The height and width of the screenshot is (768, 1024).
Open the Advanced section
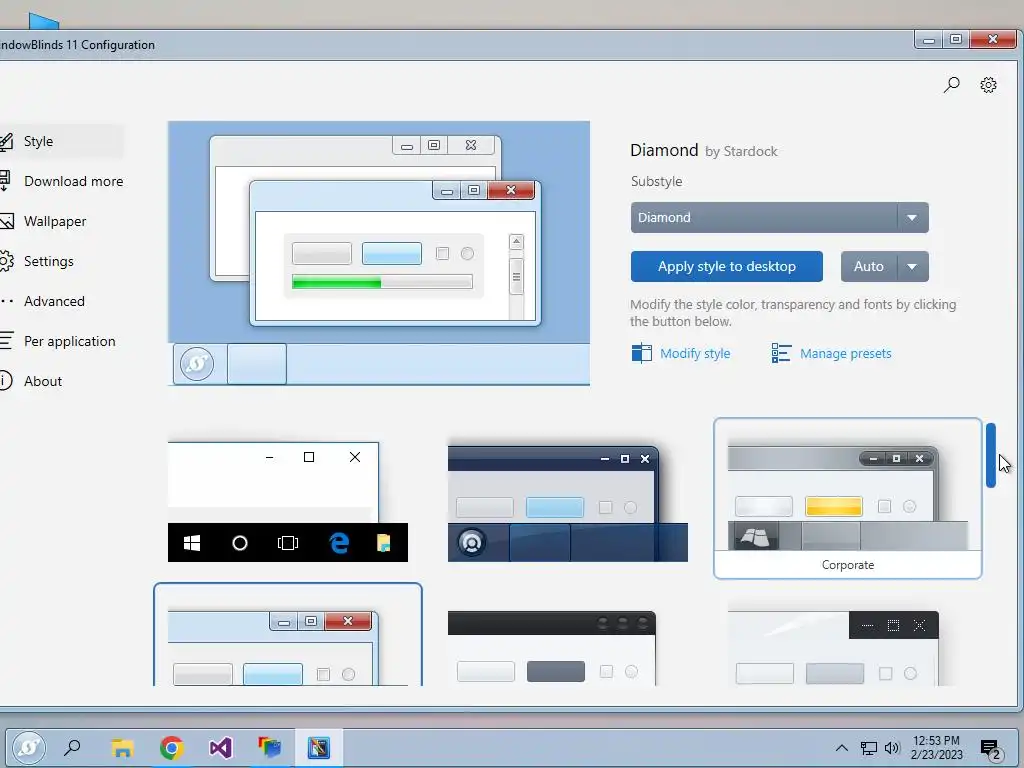coord(54,301)
